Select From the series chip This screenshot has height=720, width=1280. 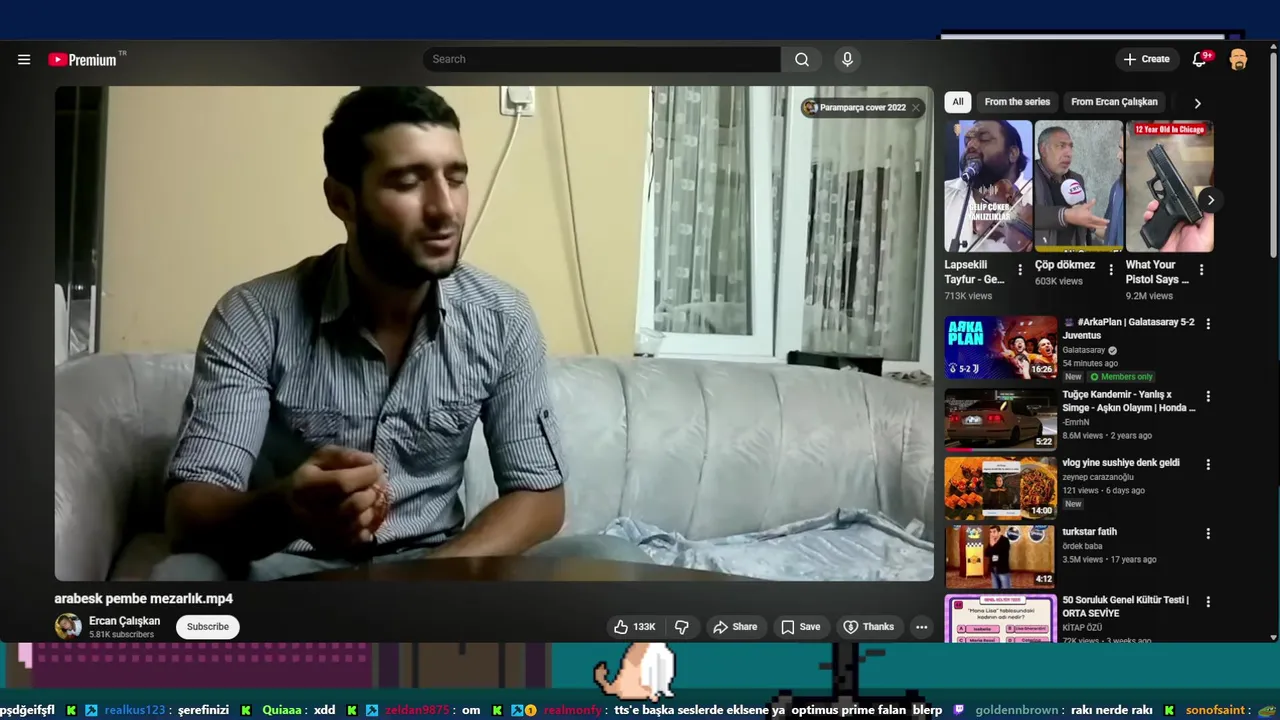[1017, 102]
